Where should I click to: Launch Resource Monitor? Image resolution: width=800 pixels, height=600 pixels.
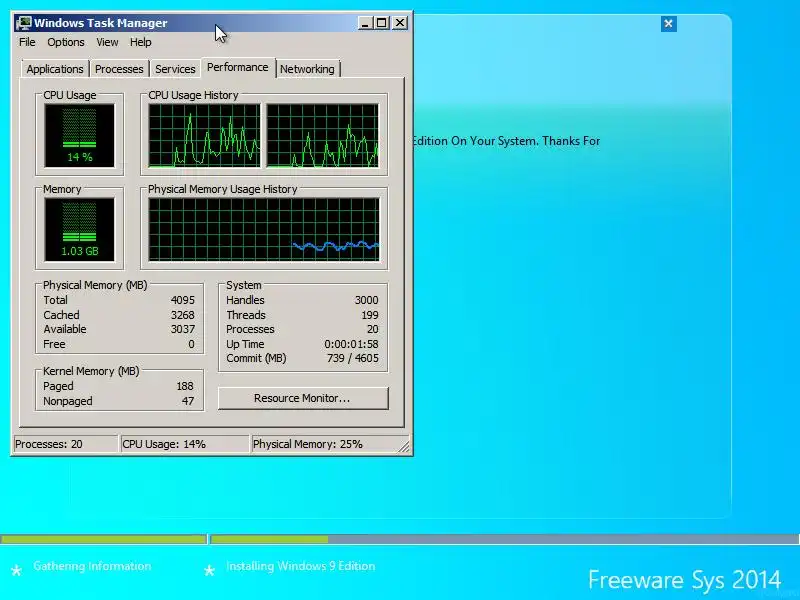(x=303, y=398)
